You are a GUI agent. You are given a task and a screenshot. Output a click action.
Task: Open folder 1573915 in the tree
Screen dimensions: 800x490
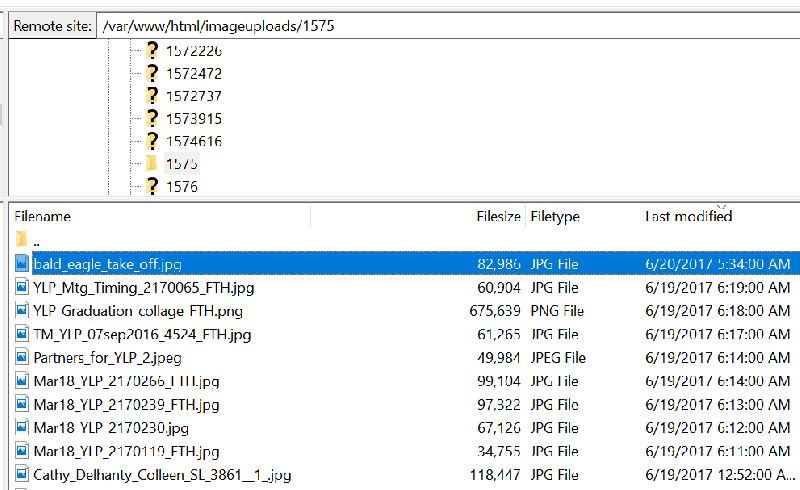coord(194,119)
